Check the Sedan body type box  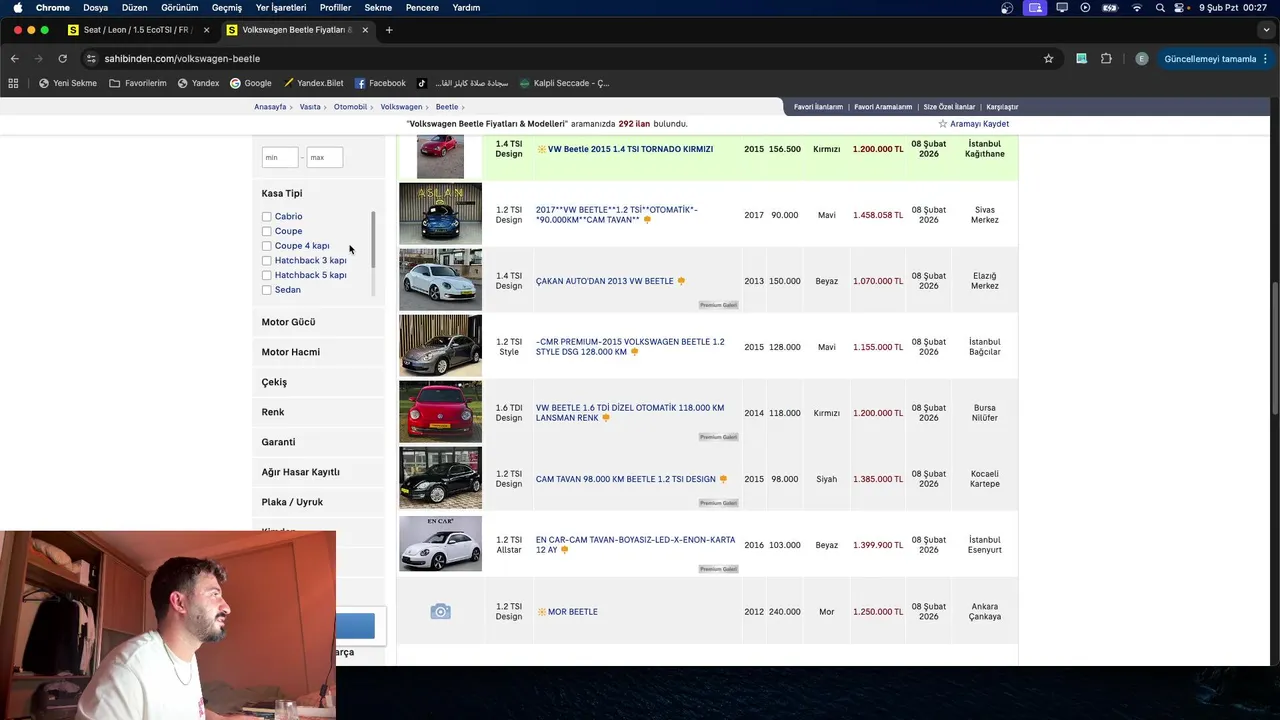pyautogui.click(x=267, y=290)
